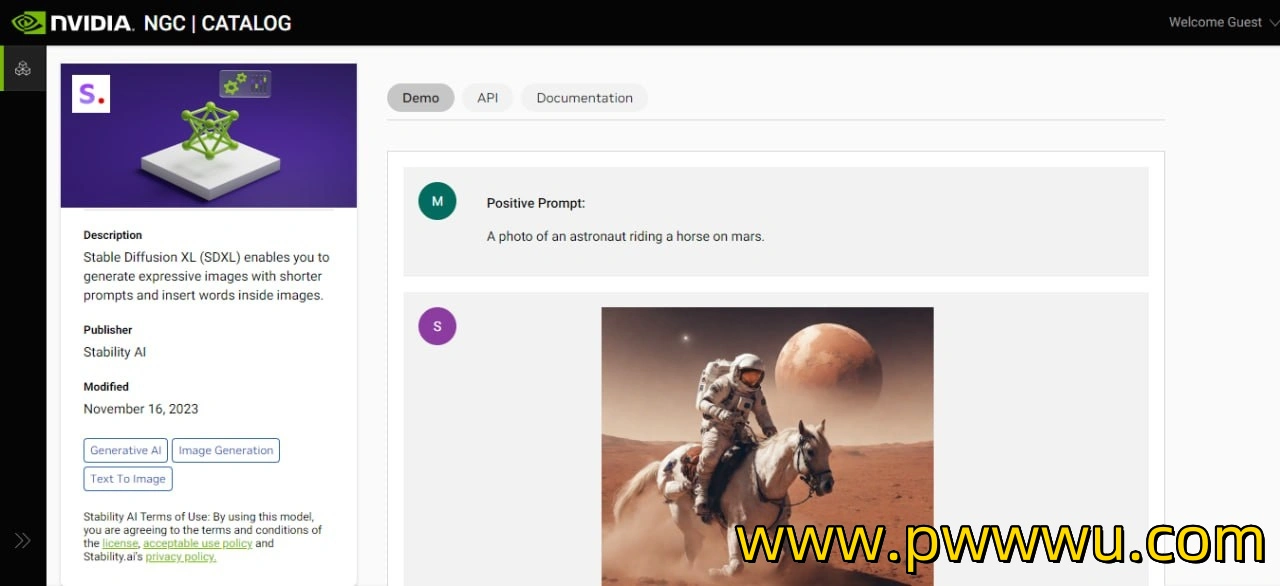This screenshot has width=1280, height=586.
Task: Switch to the Demo tab
Action: (x=421, y=98)
